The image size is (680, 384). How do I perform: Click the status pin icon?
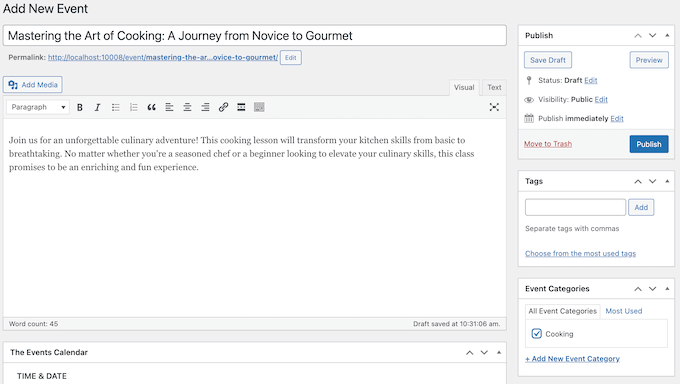click(x=529, y=80)
